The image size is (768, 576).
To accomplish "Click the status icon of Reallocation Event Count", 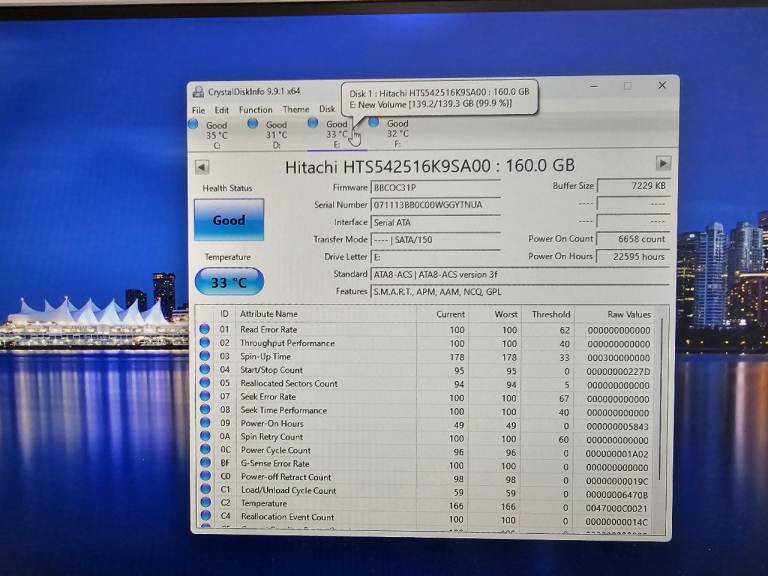I will (x=206, y=515).
